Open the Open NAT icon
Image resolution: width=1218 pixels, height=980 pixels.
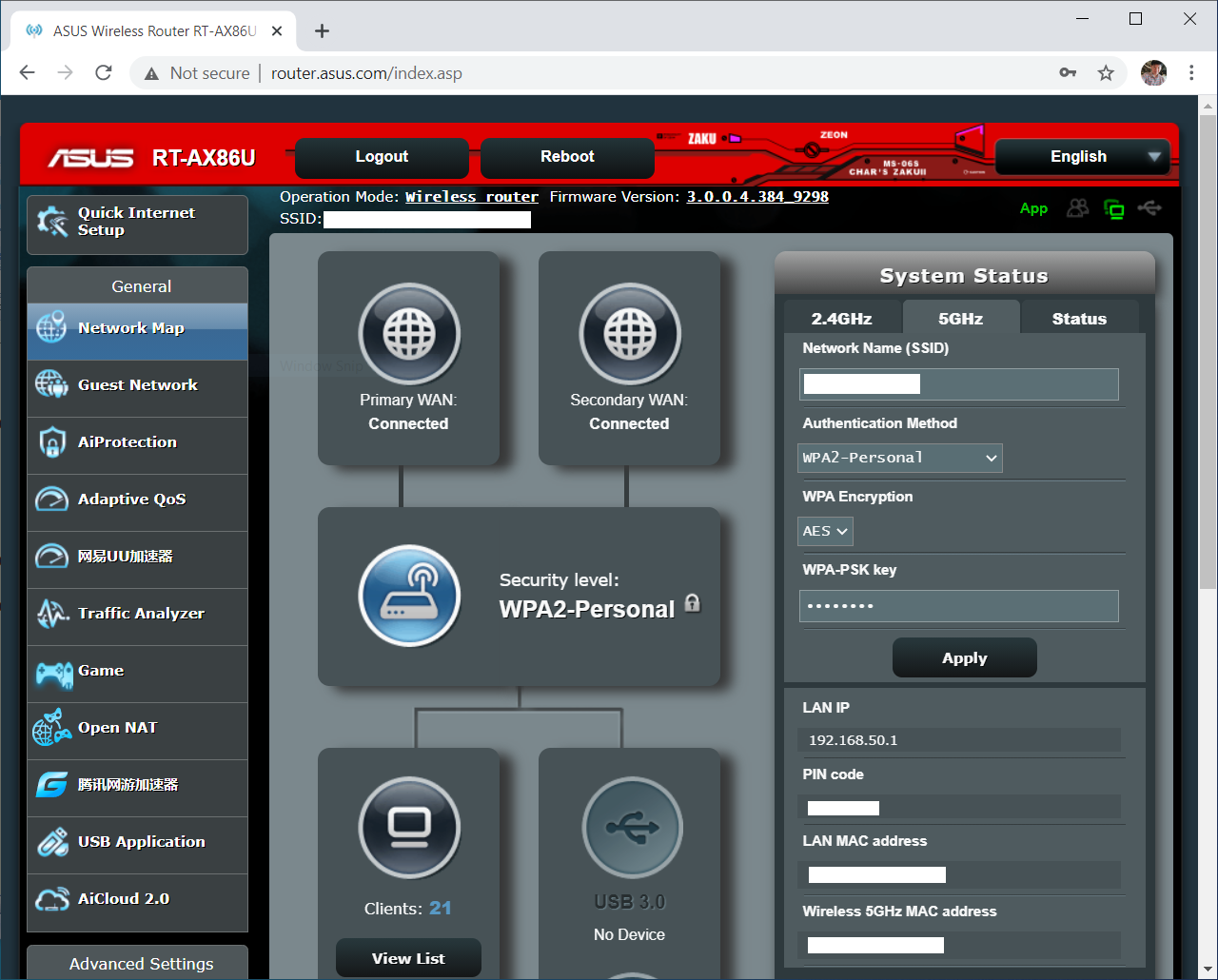click(x=51, y=727)
